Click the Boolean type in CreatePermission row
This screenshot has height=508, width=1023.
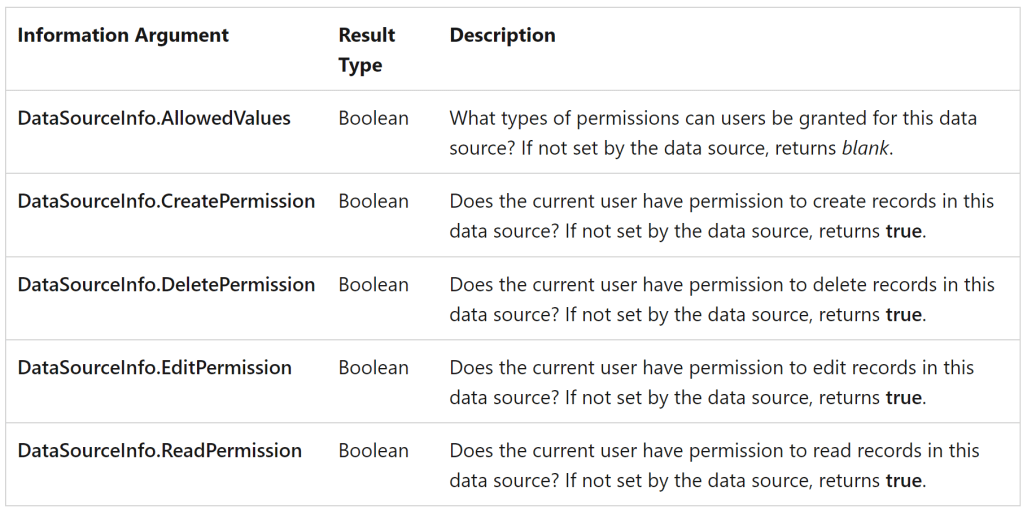point(373,201)
